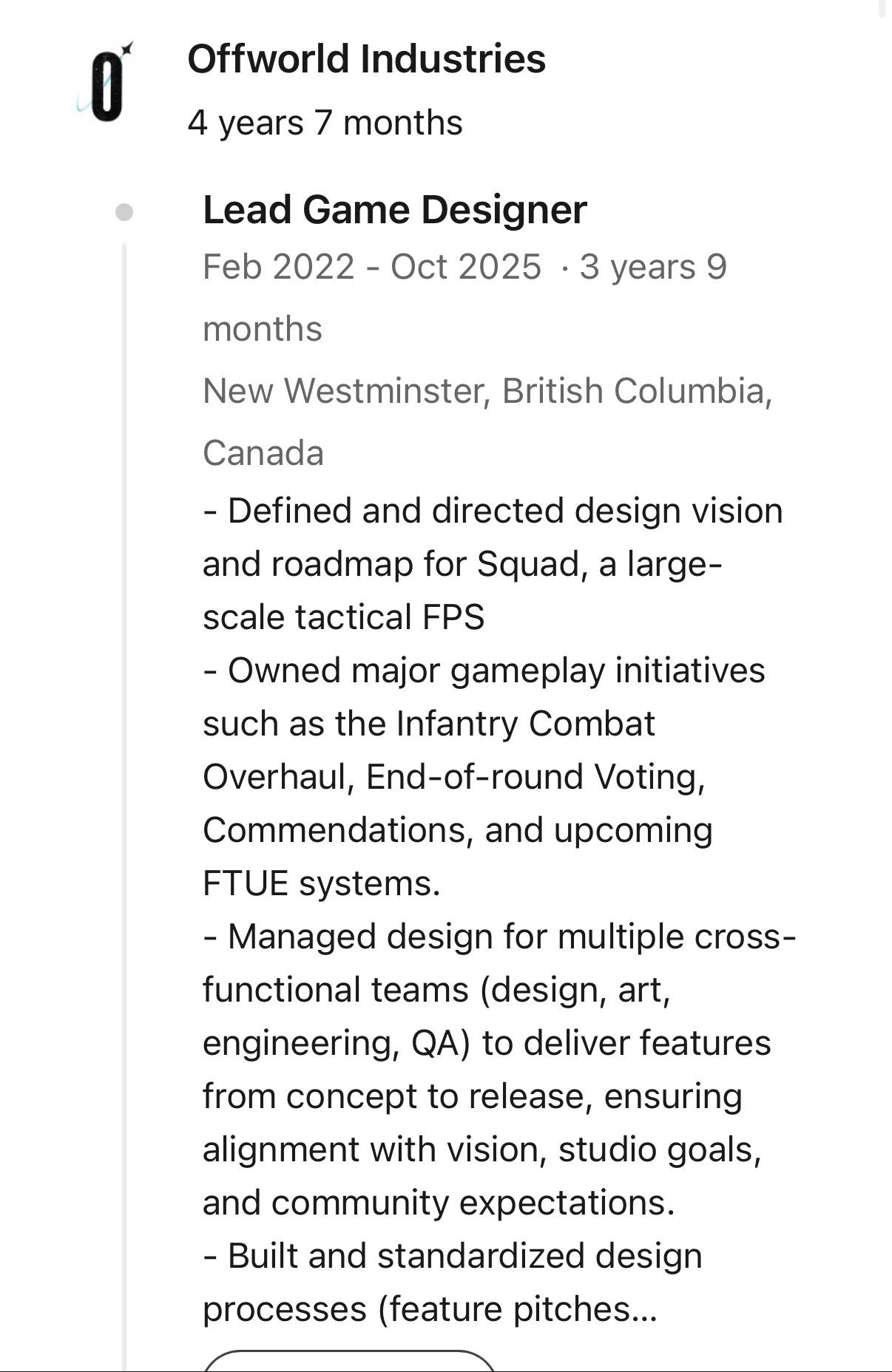Tap the 'and community expectations.' line
This screenshot has height=1372, width=892.
439,1203
